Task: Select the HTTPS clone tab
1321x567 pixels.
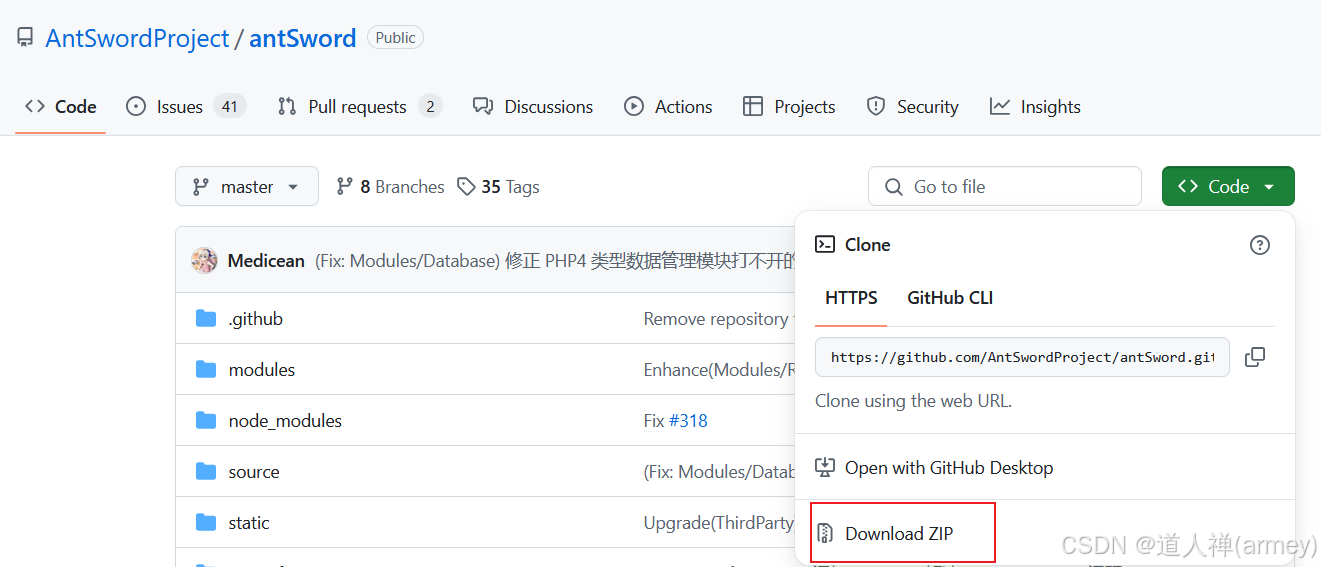Action: (x=851, y=298)
